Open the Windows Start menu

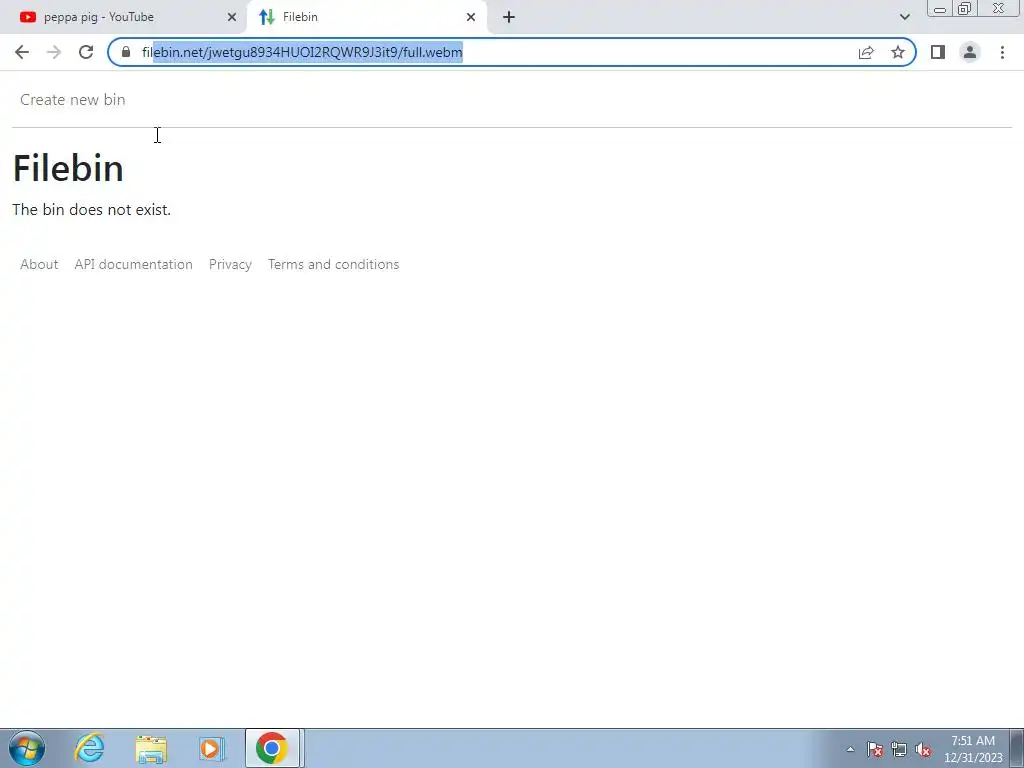point(27,748)
